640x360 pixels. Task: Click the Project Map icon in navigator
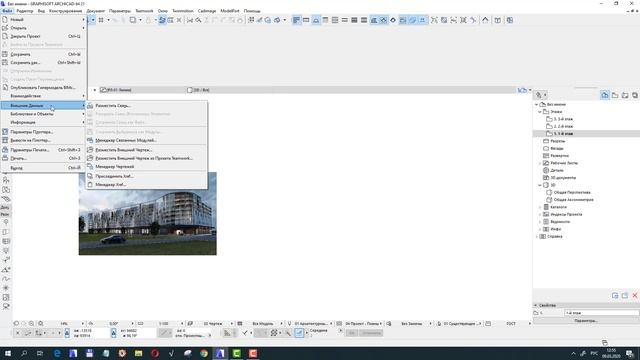pyautogui.click(x=605, y=95)
